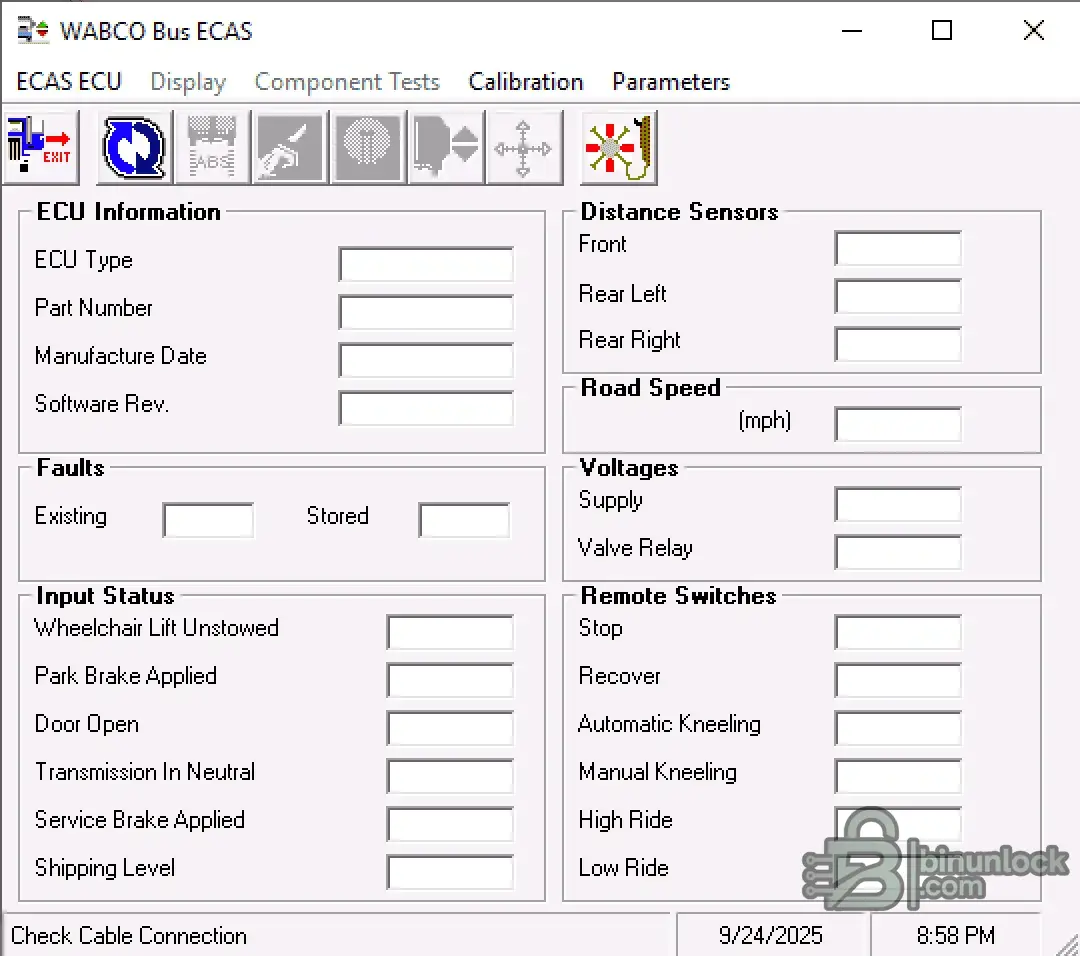Image resolution: width=1080 pixels, height=956 pixels.
Task: Click the Wheelchair Lift Unstowed status field
Action: pyautogui.click(x=450, y=632)
